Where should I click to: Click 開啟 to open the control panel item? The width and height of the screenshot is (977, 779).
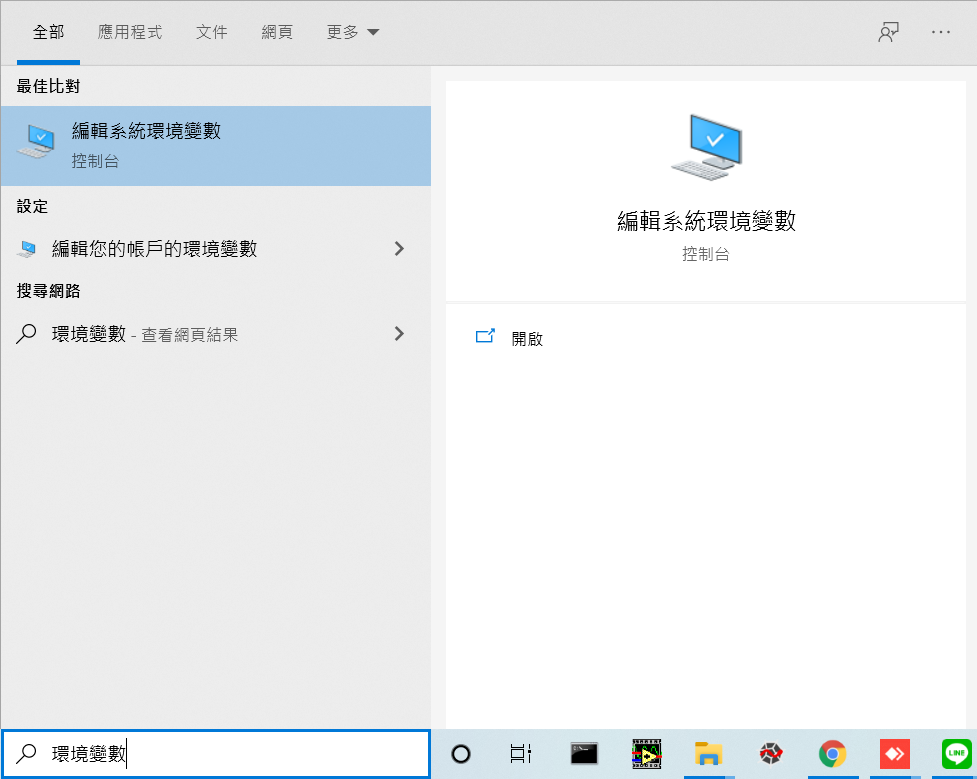point(527,338)
